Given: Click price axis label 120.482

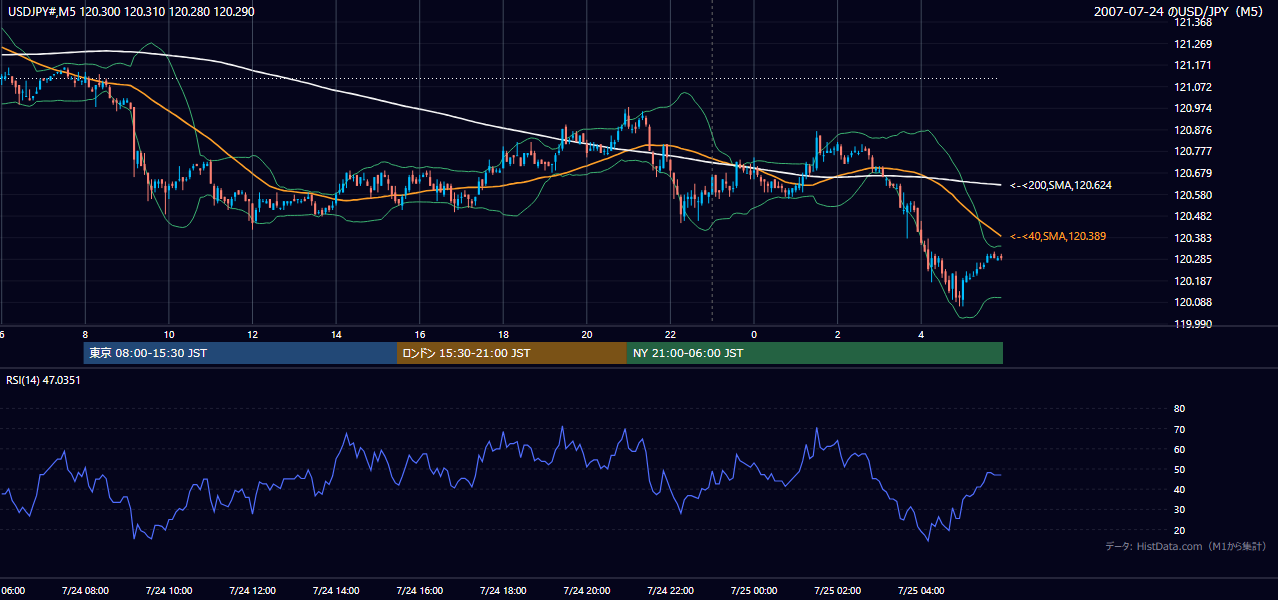Looking at the screenshot, I should point(1191,216).
